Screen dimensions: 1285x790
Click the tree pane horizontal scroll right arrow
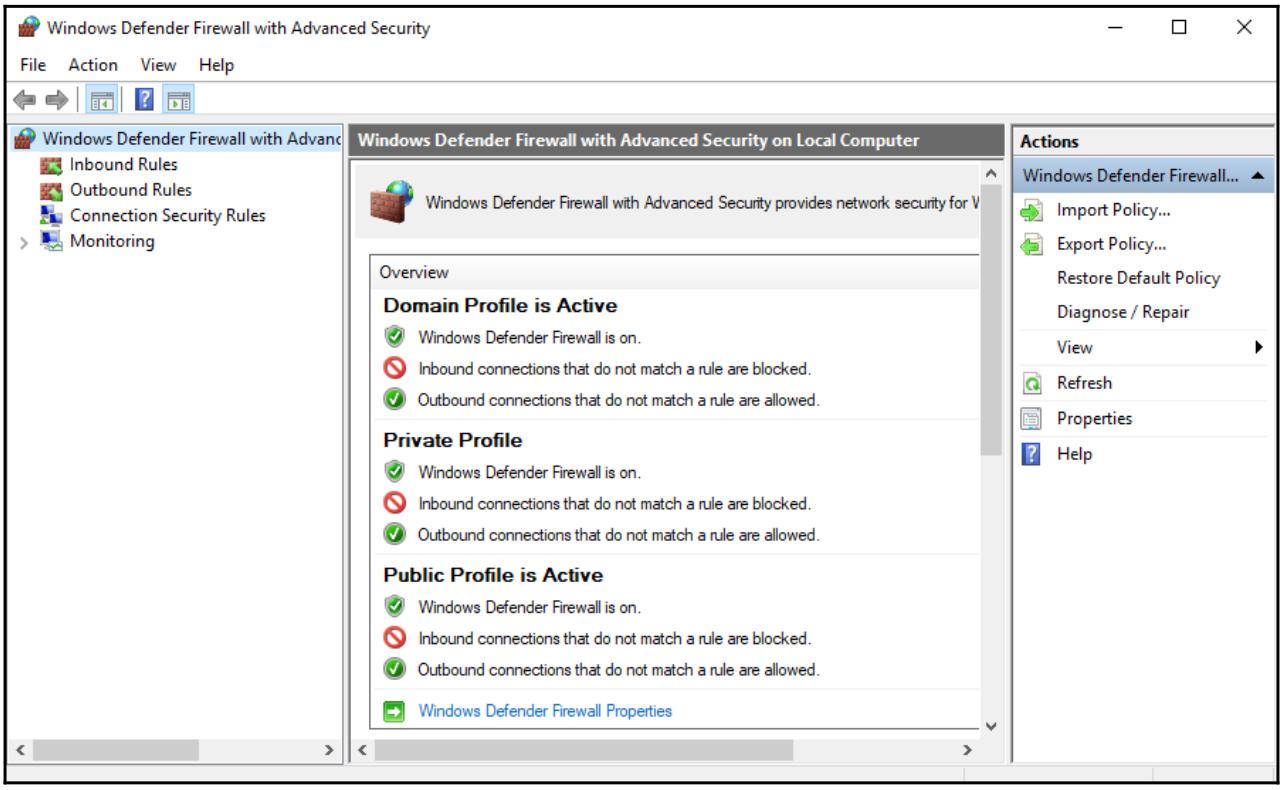coord(328,749)
